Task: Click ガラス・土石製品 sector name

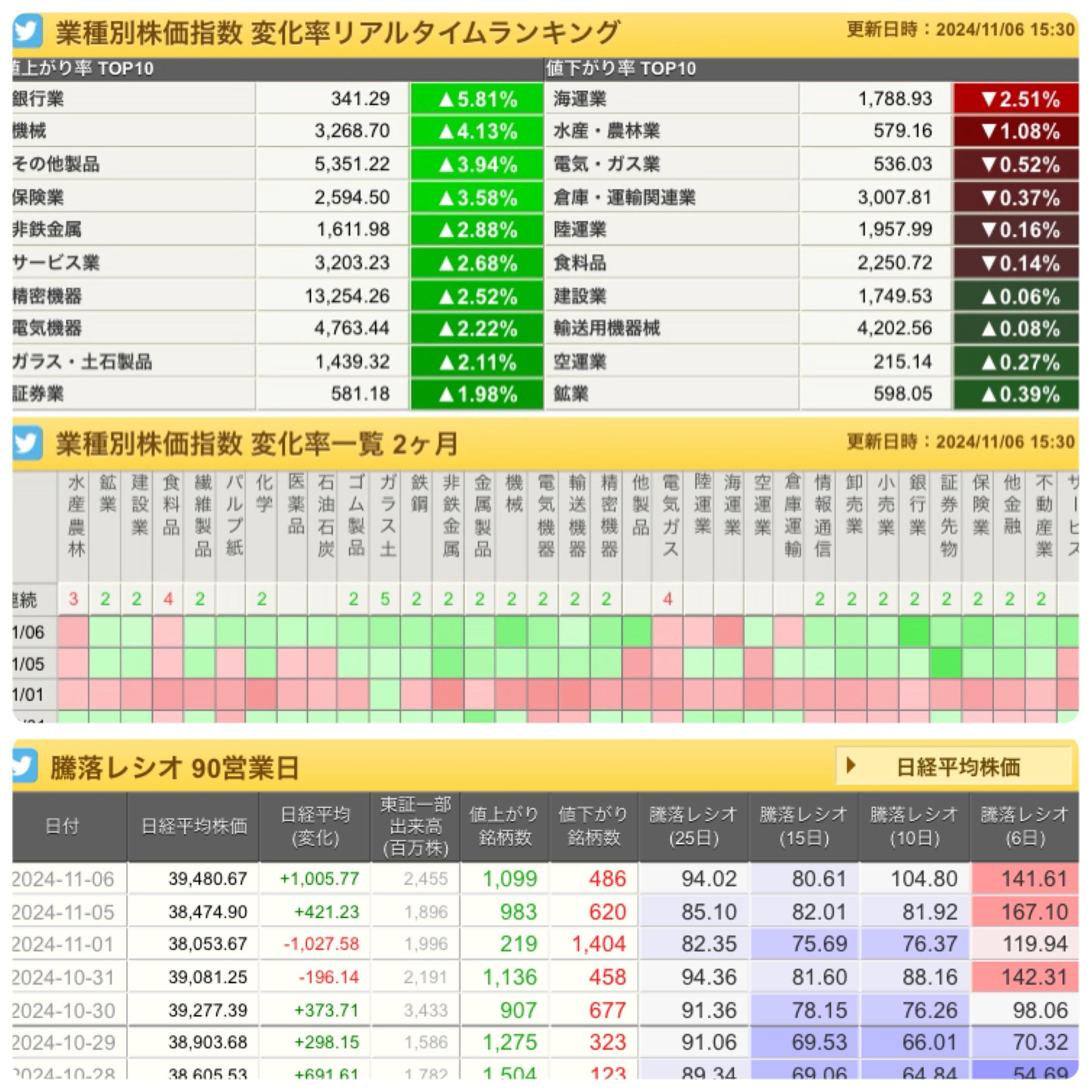Action: (x=82, y=361)
